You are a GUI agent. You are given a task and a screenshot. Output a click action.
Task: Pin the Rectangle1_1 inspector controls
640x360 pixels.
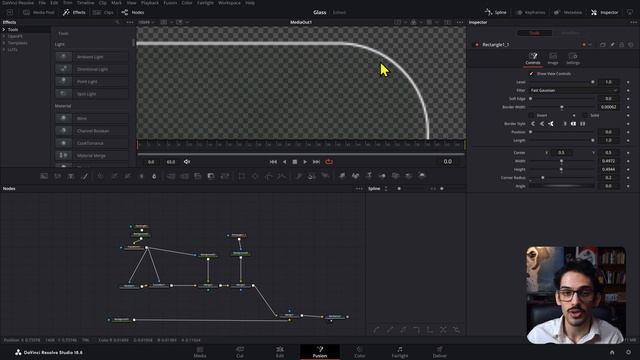coord(612,44)
